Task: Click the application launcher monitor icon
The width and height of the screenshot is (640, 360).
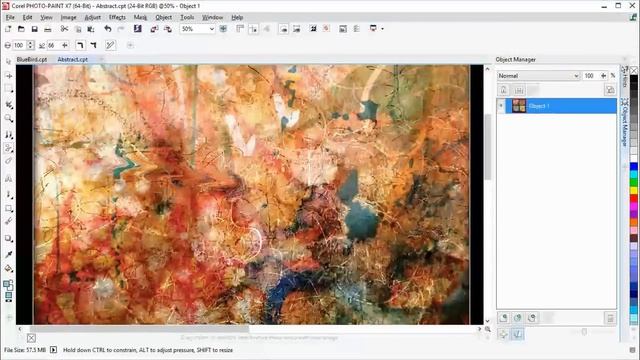Action: [x=373, y=29]
